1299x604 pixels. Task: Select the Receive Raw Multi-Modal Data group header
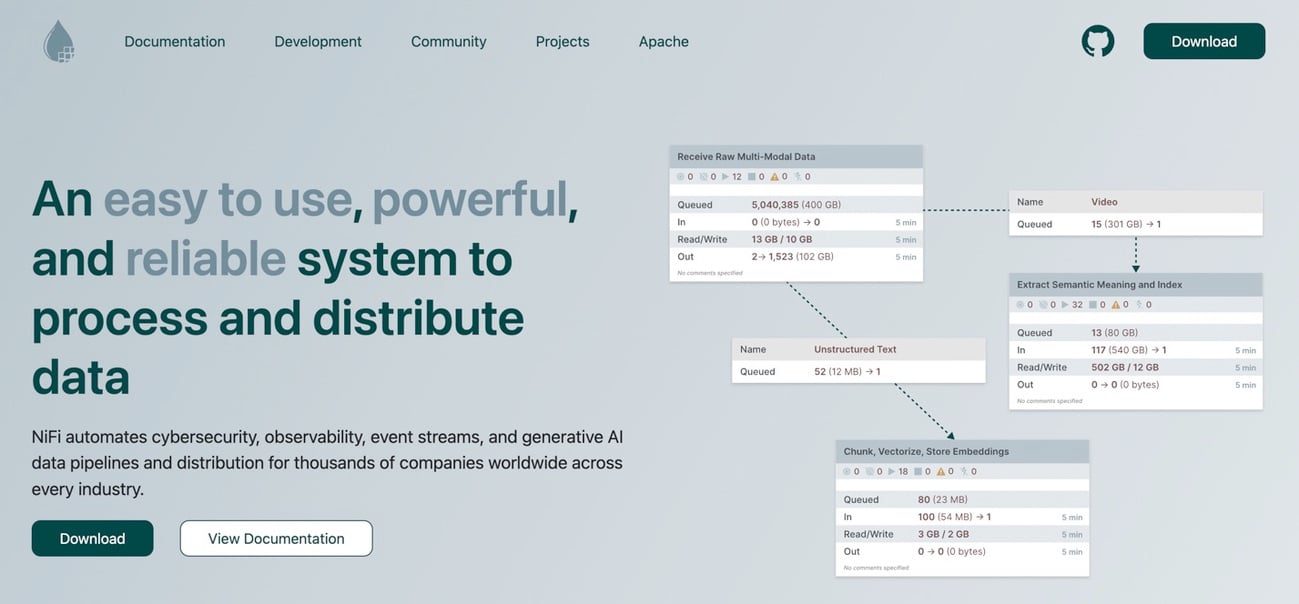(x=795, y=156)
